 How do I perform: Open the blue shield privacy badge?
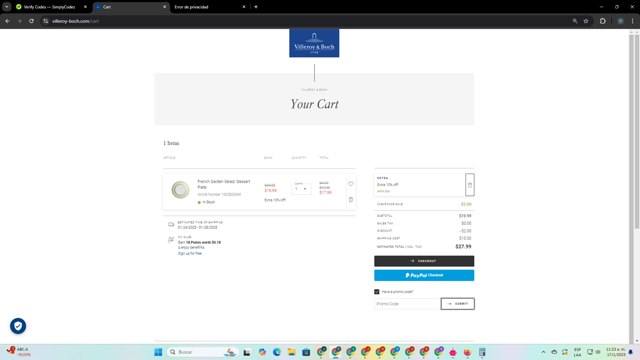click(18, 326)
